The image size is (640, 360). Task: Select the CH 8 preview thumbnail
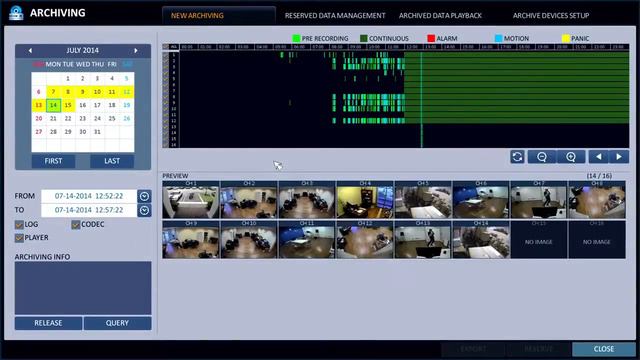click(597, 200)
